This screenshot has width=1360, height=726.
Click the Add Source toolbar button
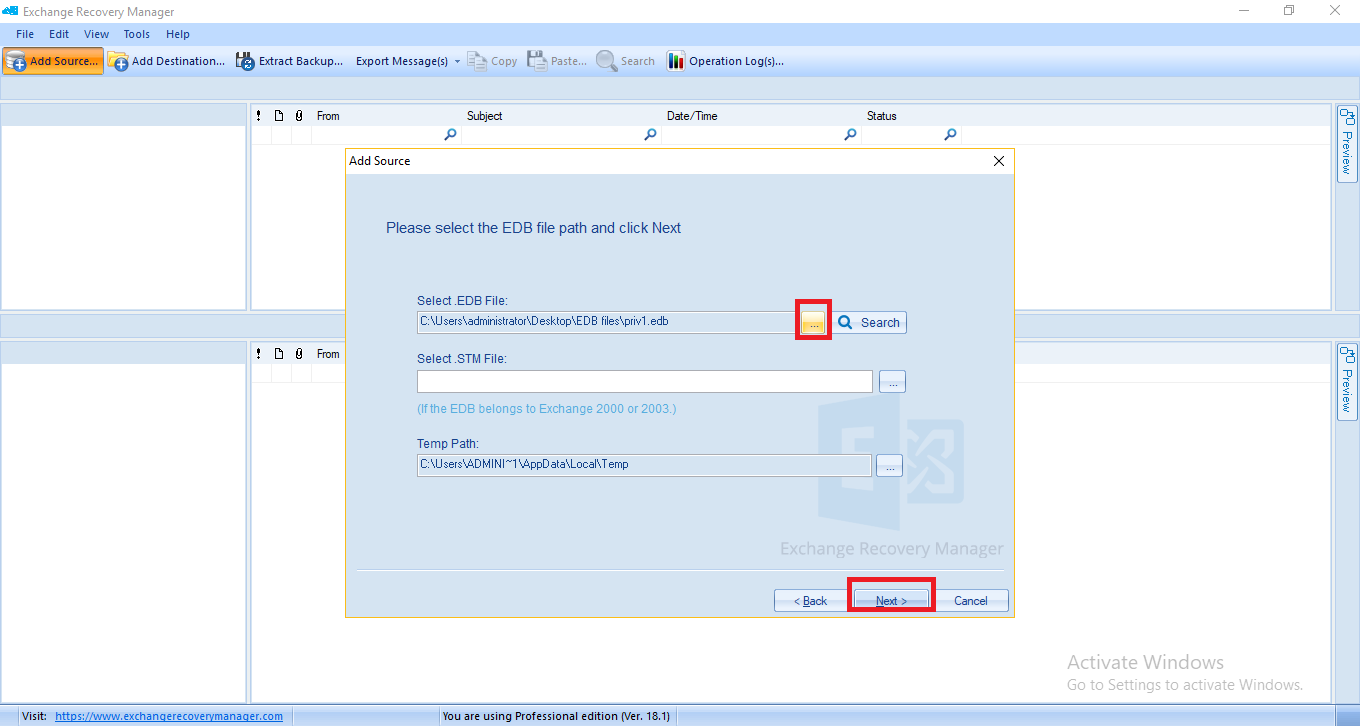(52, 61)
